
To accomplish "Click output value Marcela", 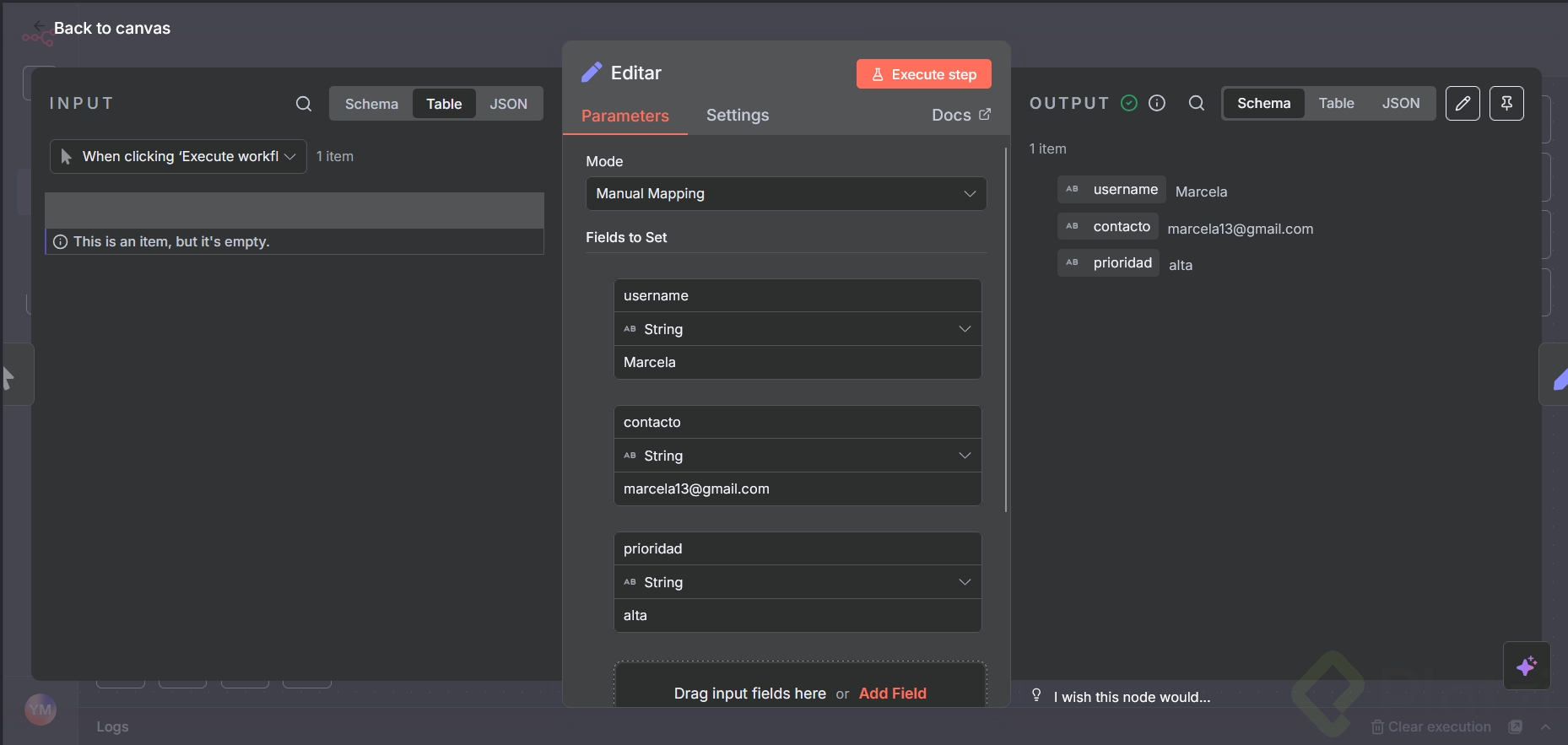I will click(1201, 192).
